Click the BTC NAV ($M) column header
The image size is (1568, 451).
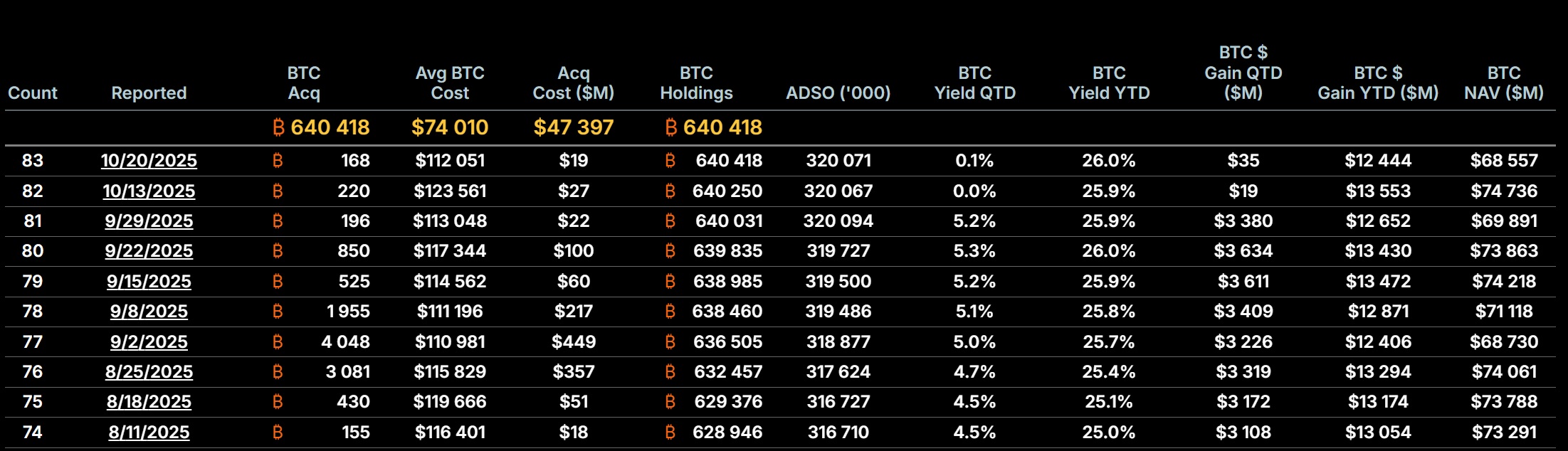1504,83
